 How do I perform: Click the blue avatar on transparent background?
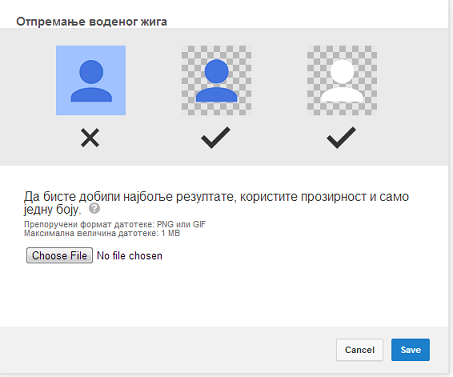pos(216,80)
